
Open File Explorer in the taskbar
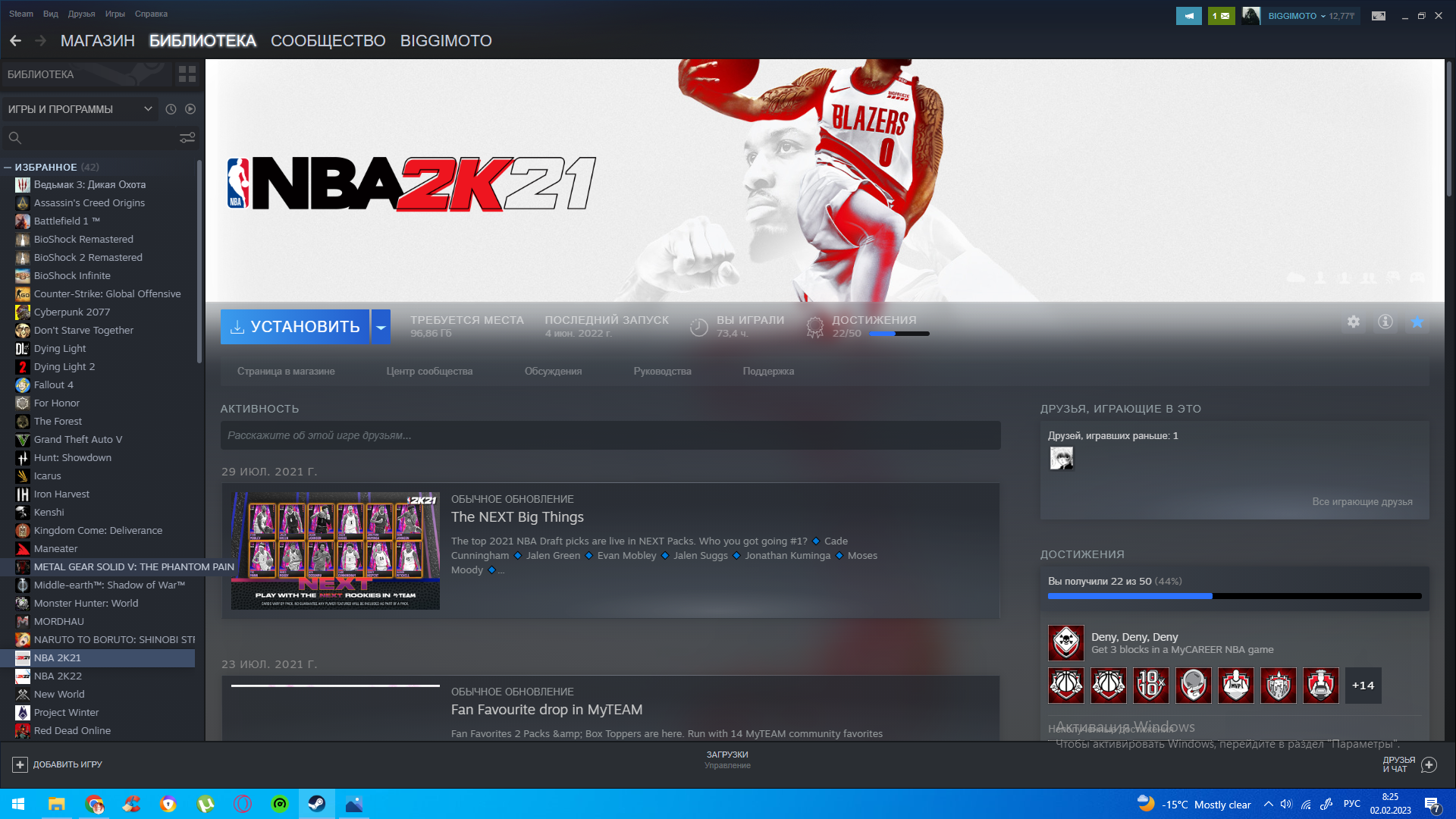pyautogui.click(x=57, y=804)
